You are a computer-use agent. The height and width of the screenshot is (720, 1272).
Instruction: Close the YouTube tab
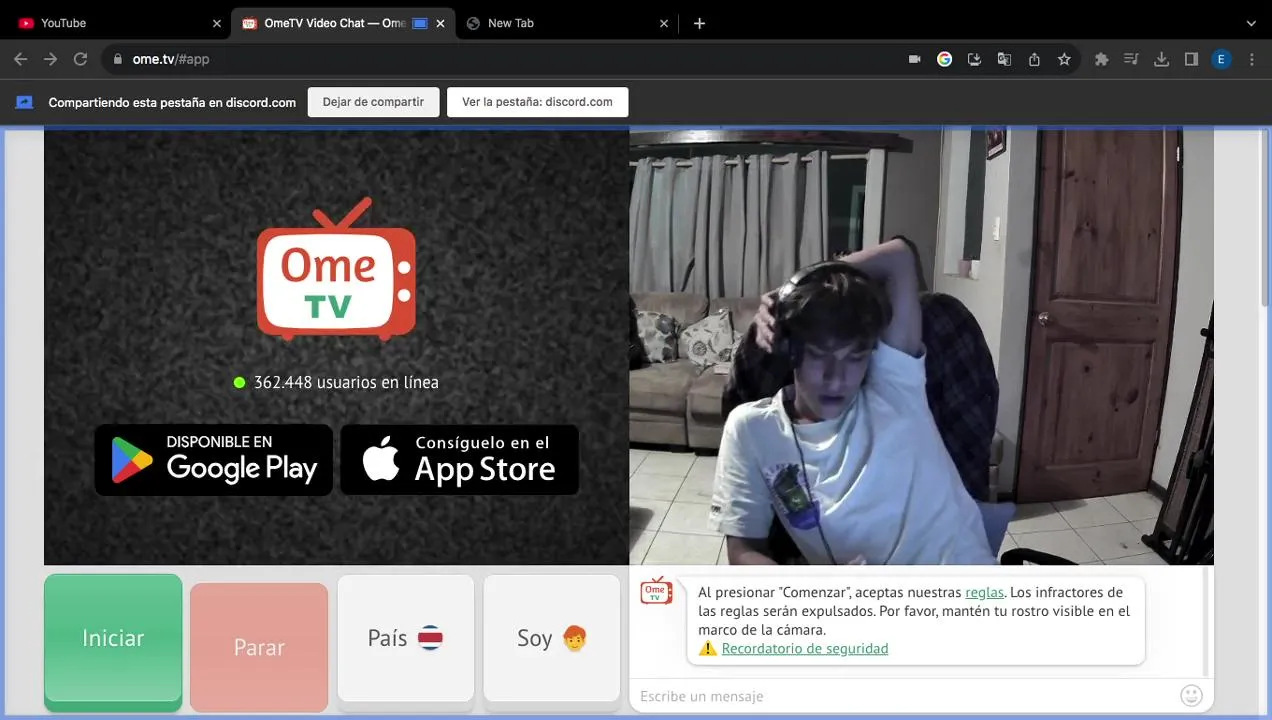(217, 23)
